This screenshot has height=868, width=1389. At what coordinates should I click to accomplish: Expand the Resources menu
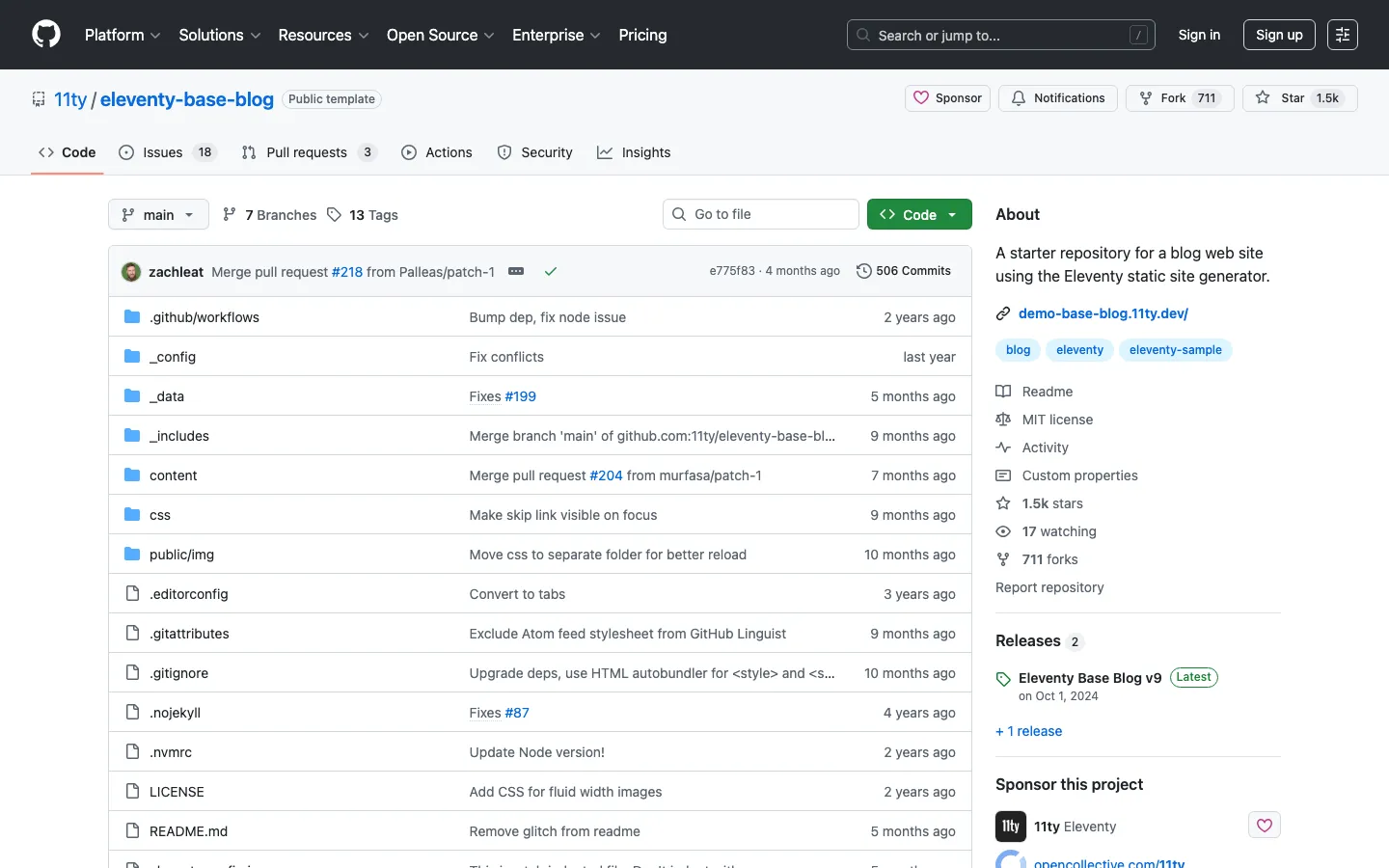click(x=323, y=35)
